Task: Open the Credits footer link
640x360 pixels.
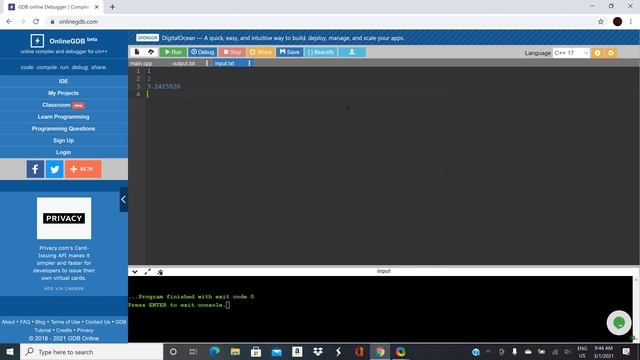Action: [64, 330]
